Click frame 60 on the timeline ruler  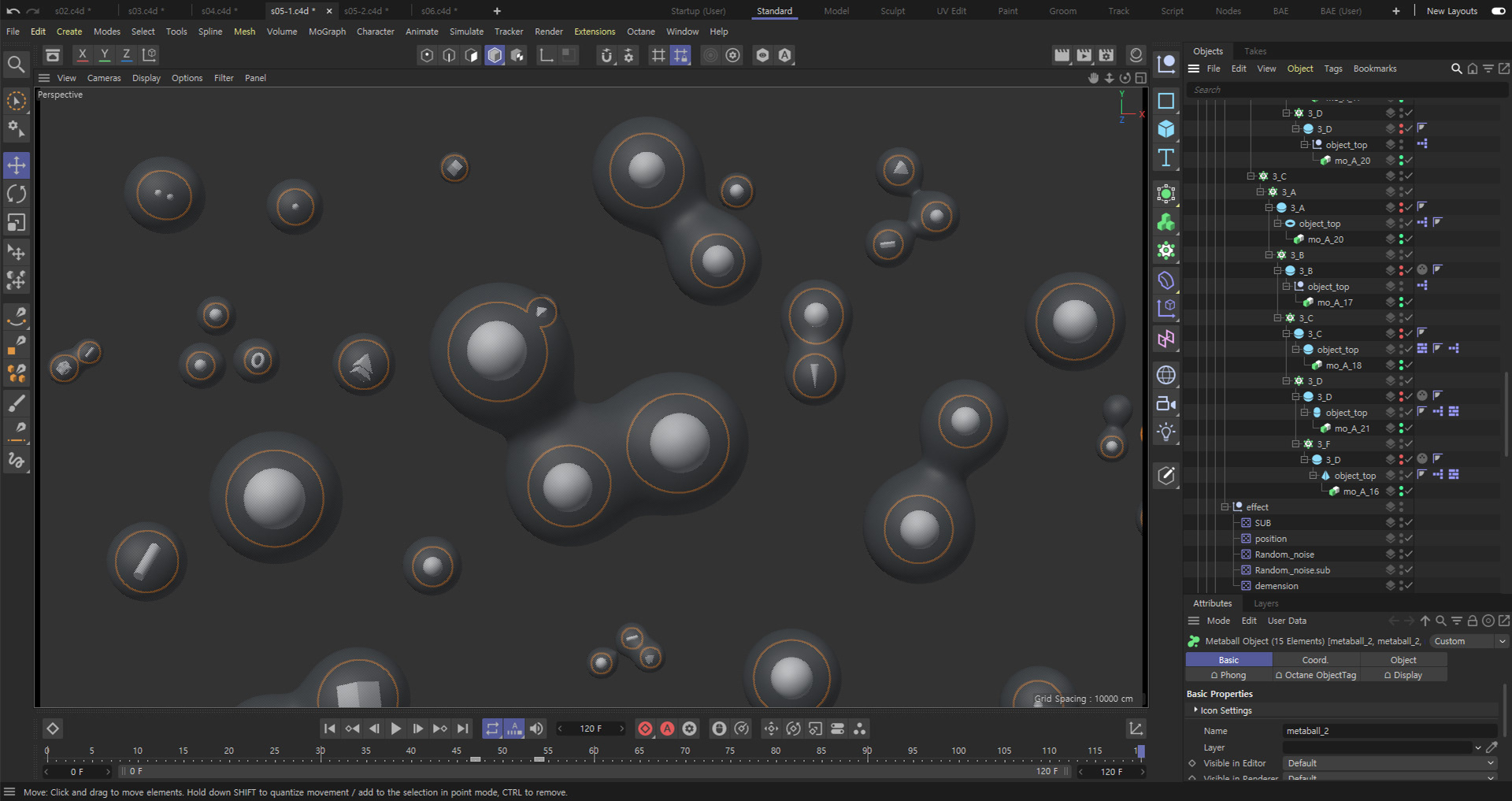click(x=594, y=751)
